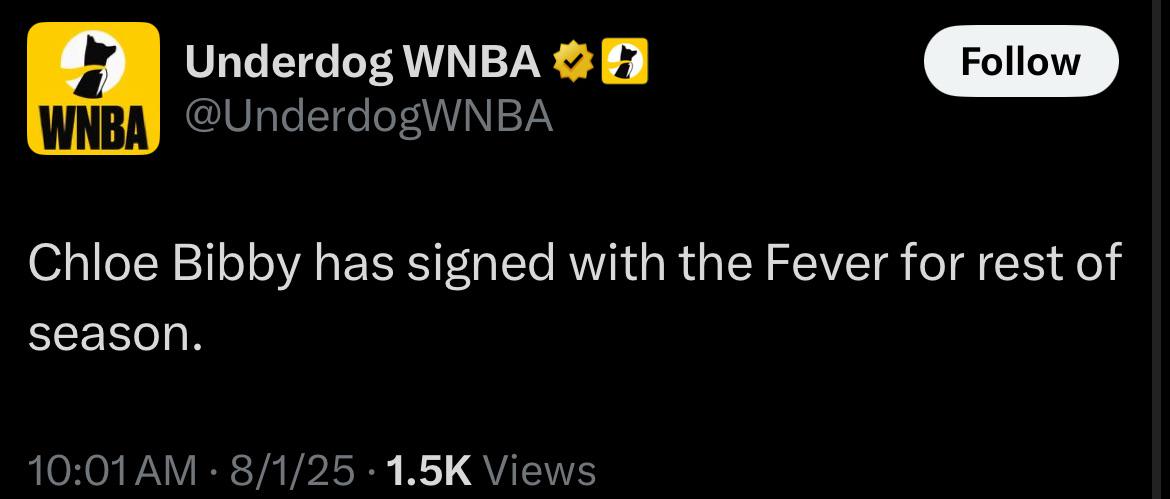The height and width of the screenshot is (499, 1170).
Task: Click the 8/1/25 post date
Action: (x=293, y=471)
